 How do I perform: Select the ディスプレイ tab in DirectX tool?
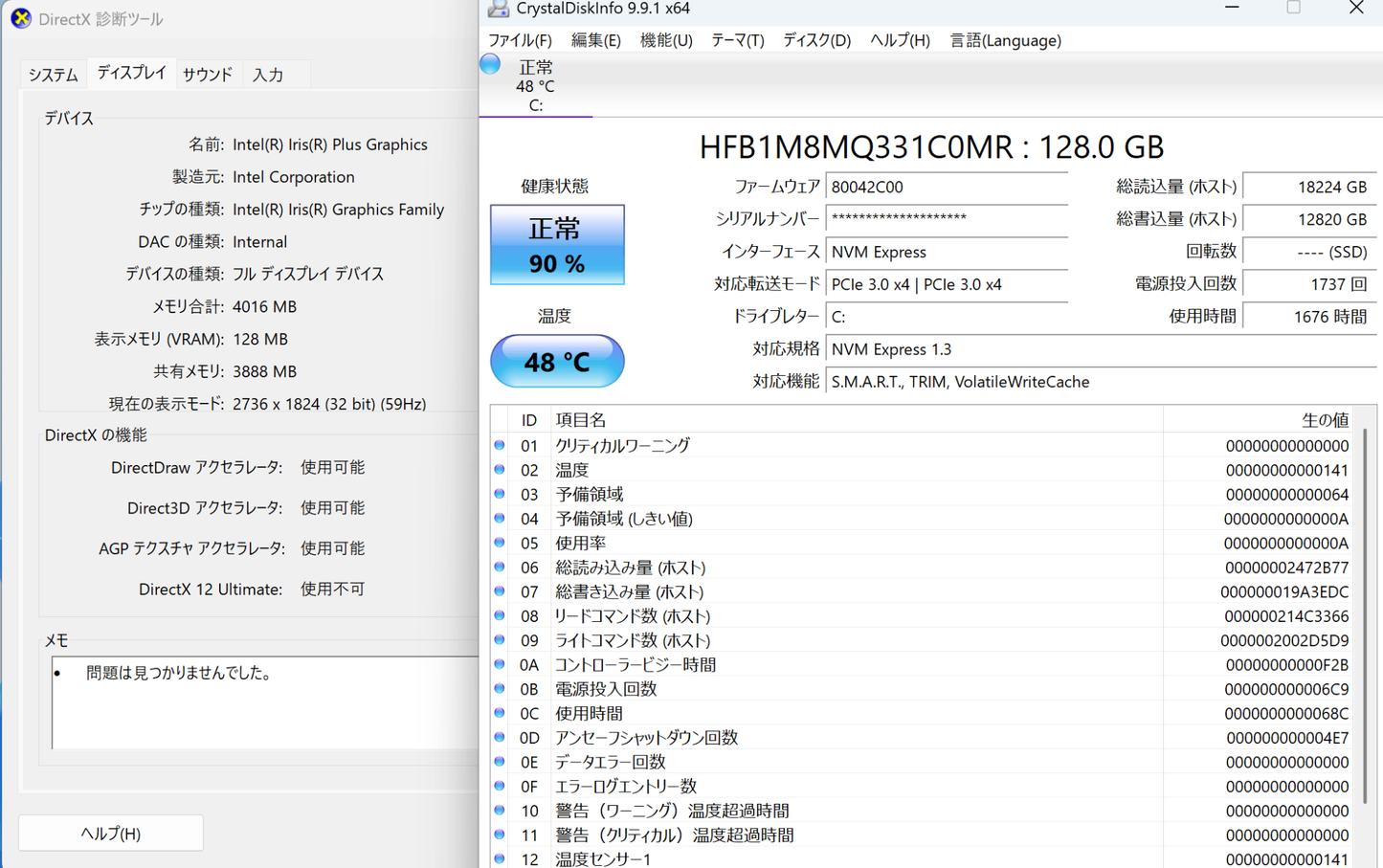[131, 73]
